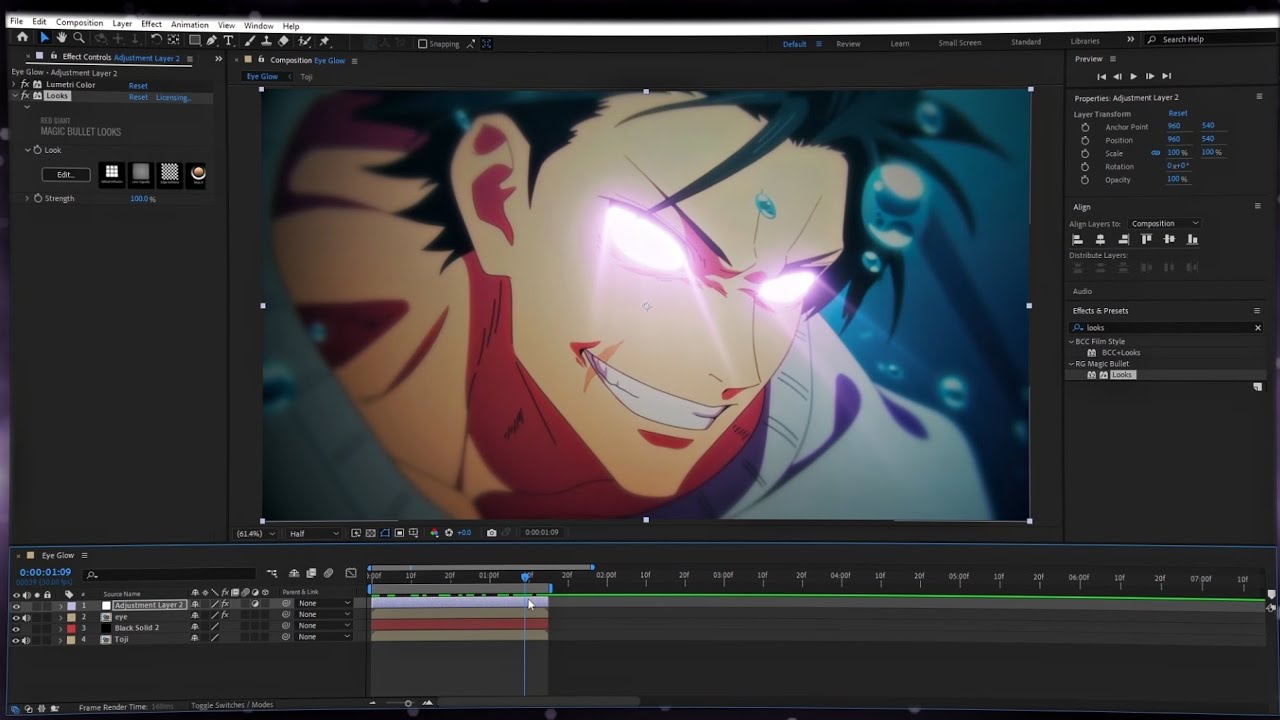The height and width of the screenshot is (720, 1280).
Task: Play the preview with play button
Action: tap(1133, 76)
